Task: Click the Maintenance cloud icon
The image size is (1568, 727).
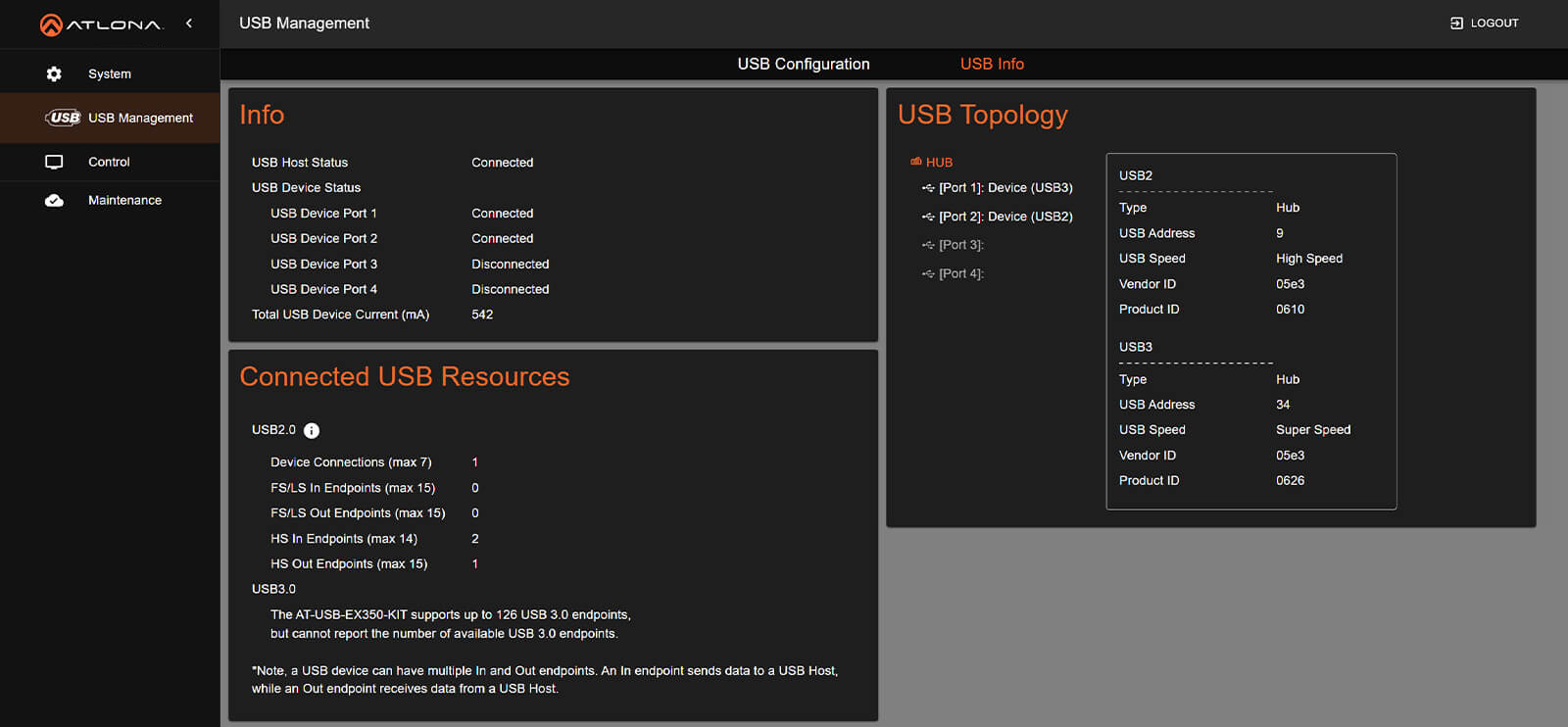Action: tap(54, 200)
